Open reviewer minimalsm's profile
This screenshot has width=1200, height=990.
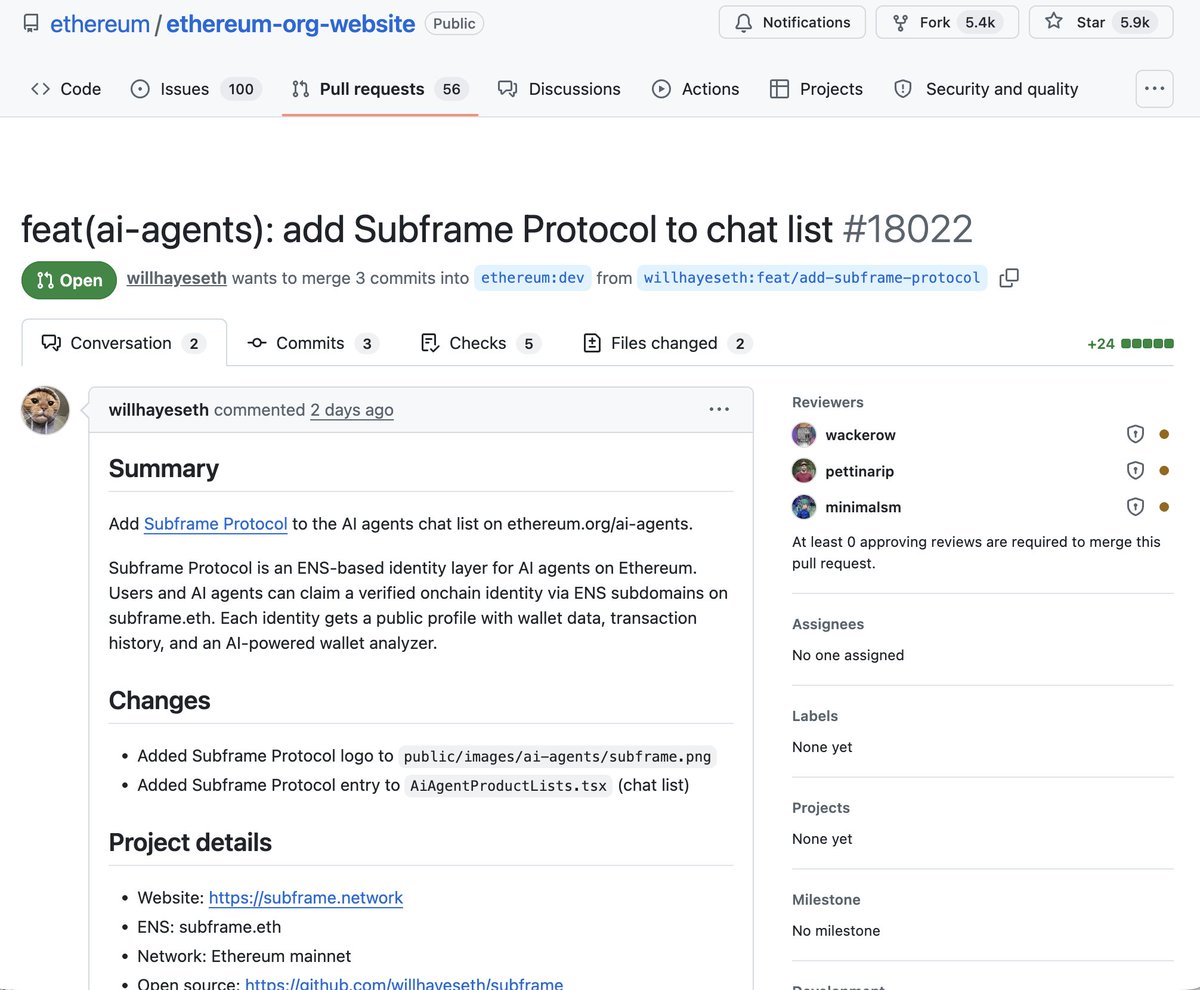[x=863, y=507]
